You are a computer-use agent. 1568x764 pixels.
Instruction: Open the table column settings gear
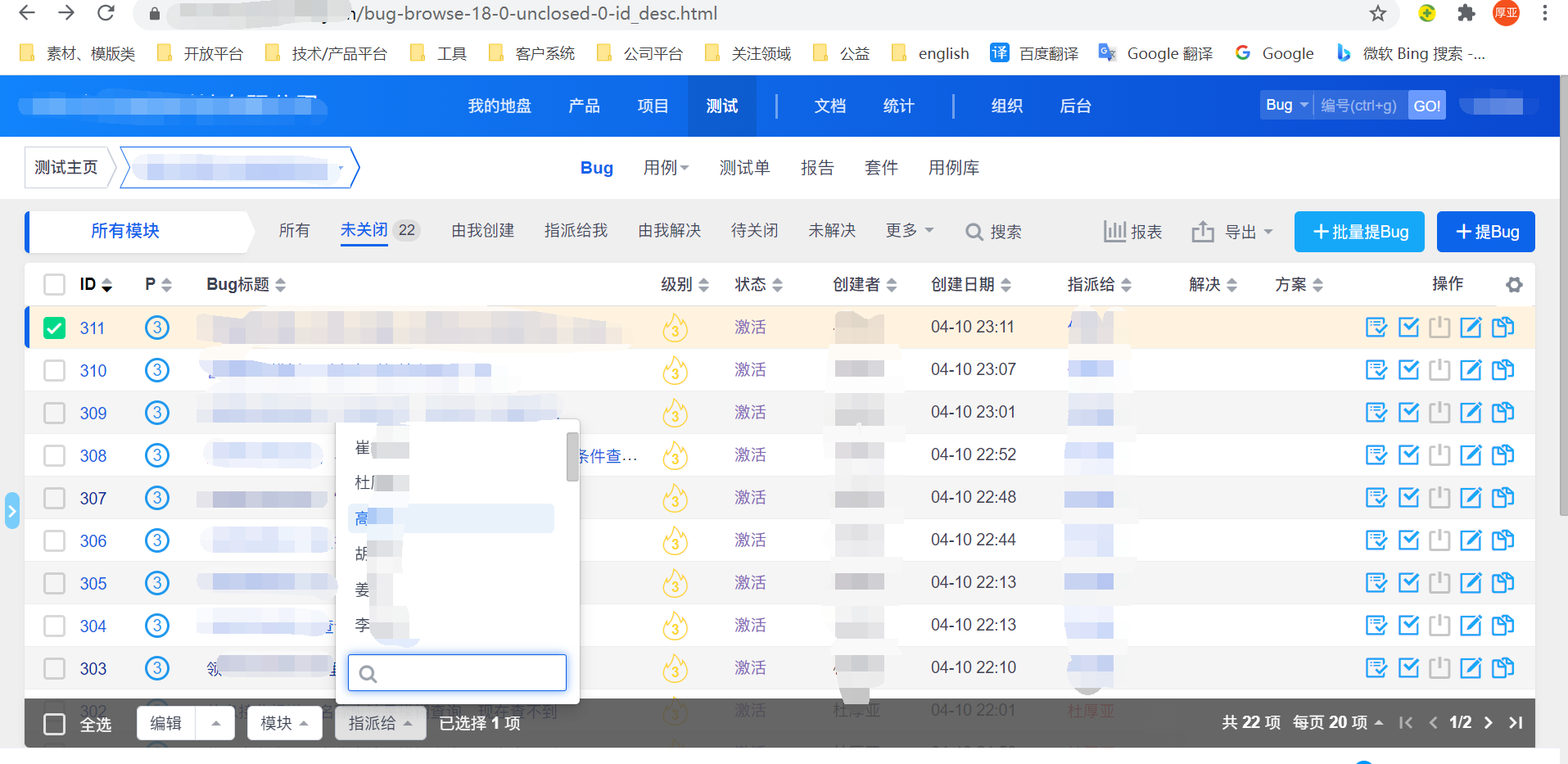(1514, 285)
